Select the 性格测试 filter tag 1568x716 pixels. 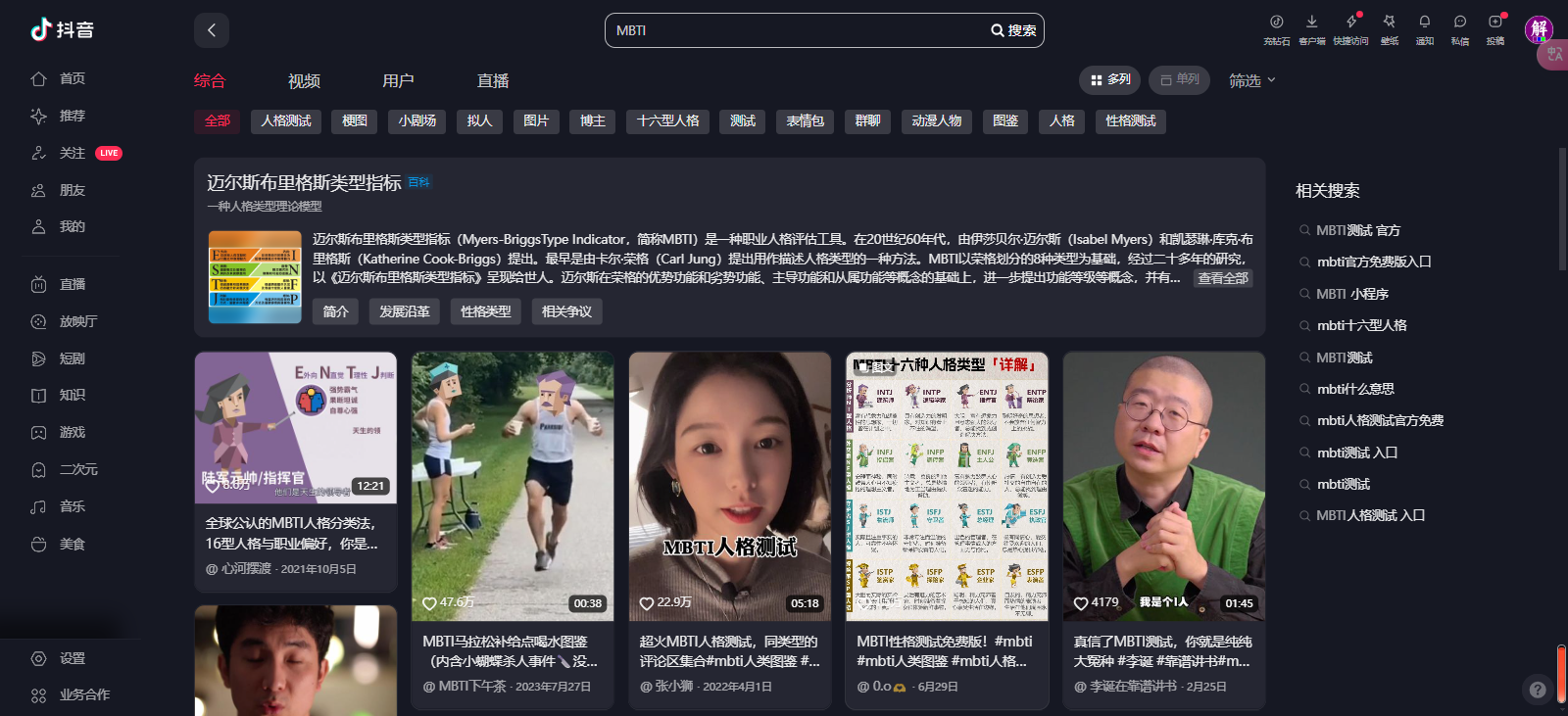1131,120
